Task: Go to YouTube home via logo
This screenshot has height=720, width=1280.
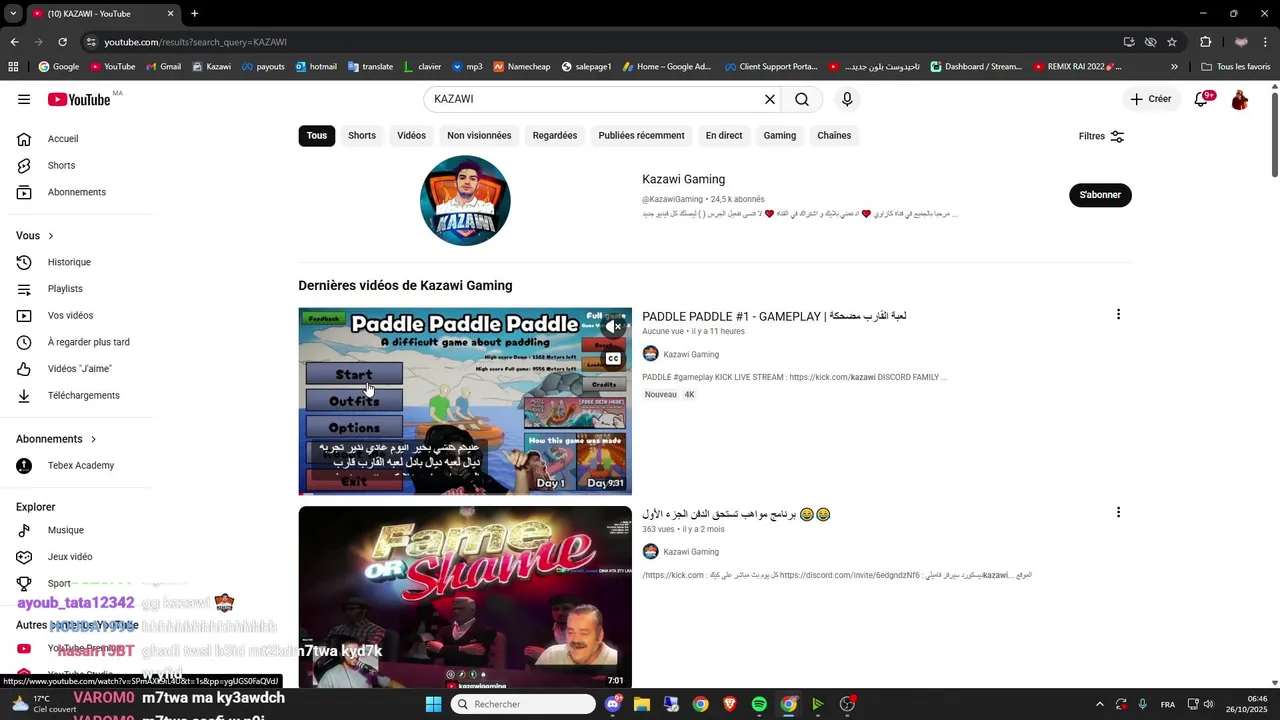Action: [x=79, y=99]
